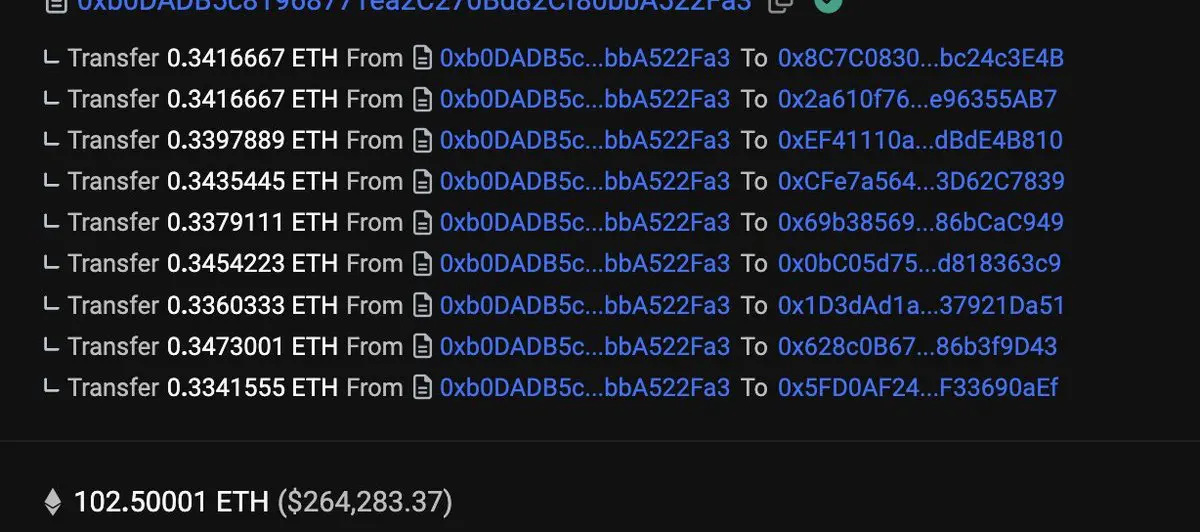
Task: Click contract file icon on 0.3397889 ETH transfer
Action: tap(422, 140)
